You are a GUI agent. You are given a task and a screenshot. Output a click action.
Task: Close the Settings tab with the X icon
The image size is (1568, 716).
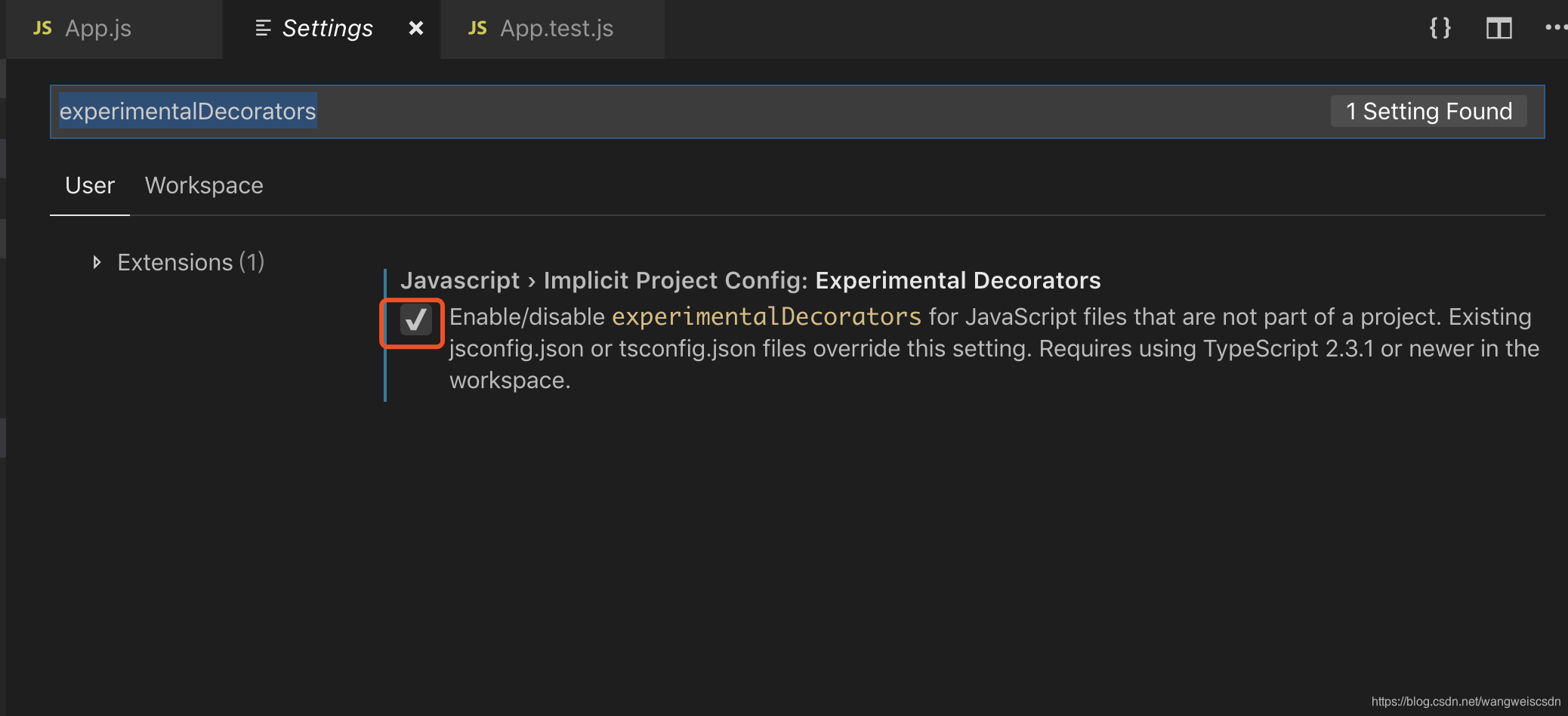[x=416, y=28]
